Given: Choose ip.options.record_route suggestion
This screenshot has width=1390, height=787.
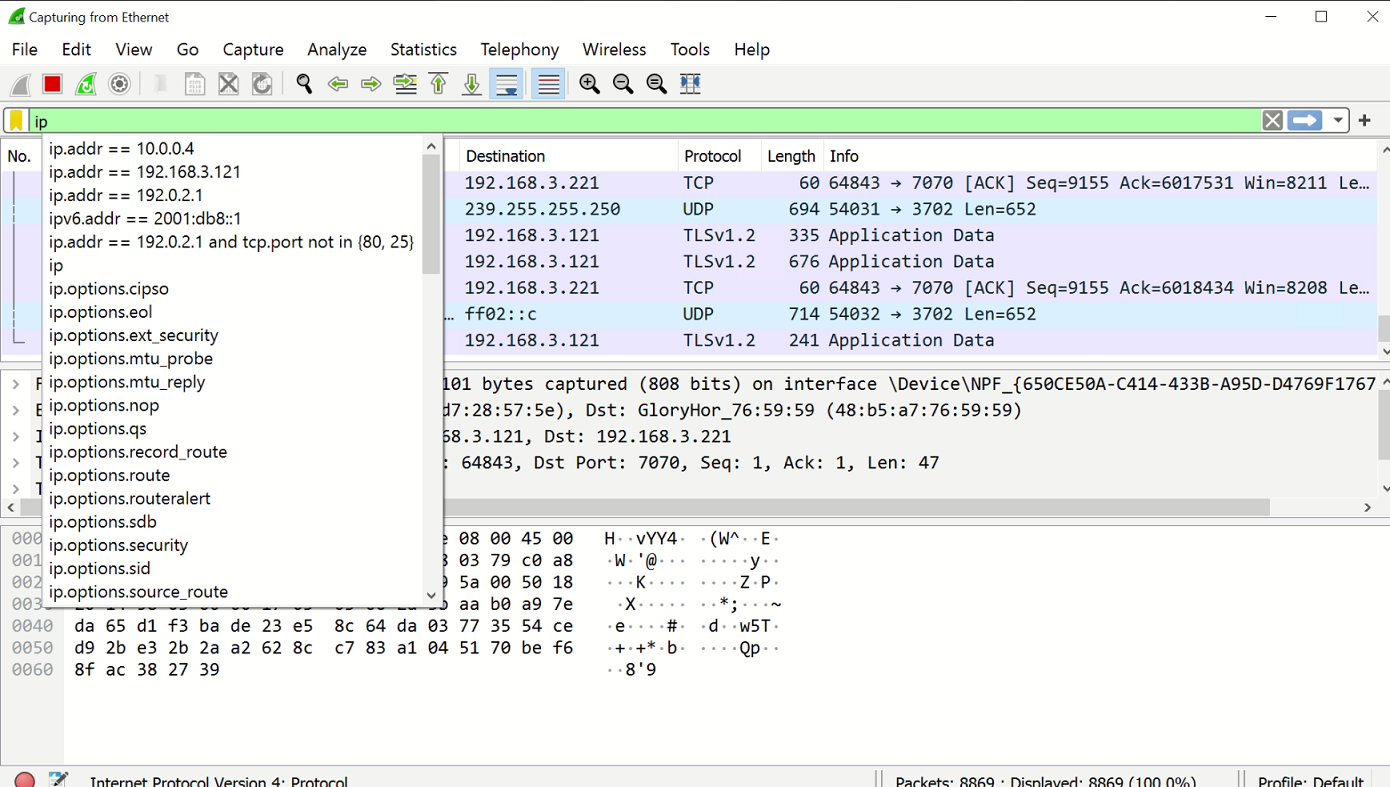Looking at the screenshot, I should [x=232, y=452].
